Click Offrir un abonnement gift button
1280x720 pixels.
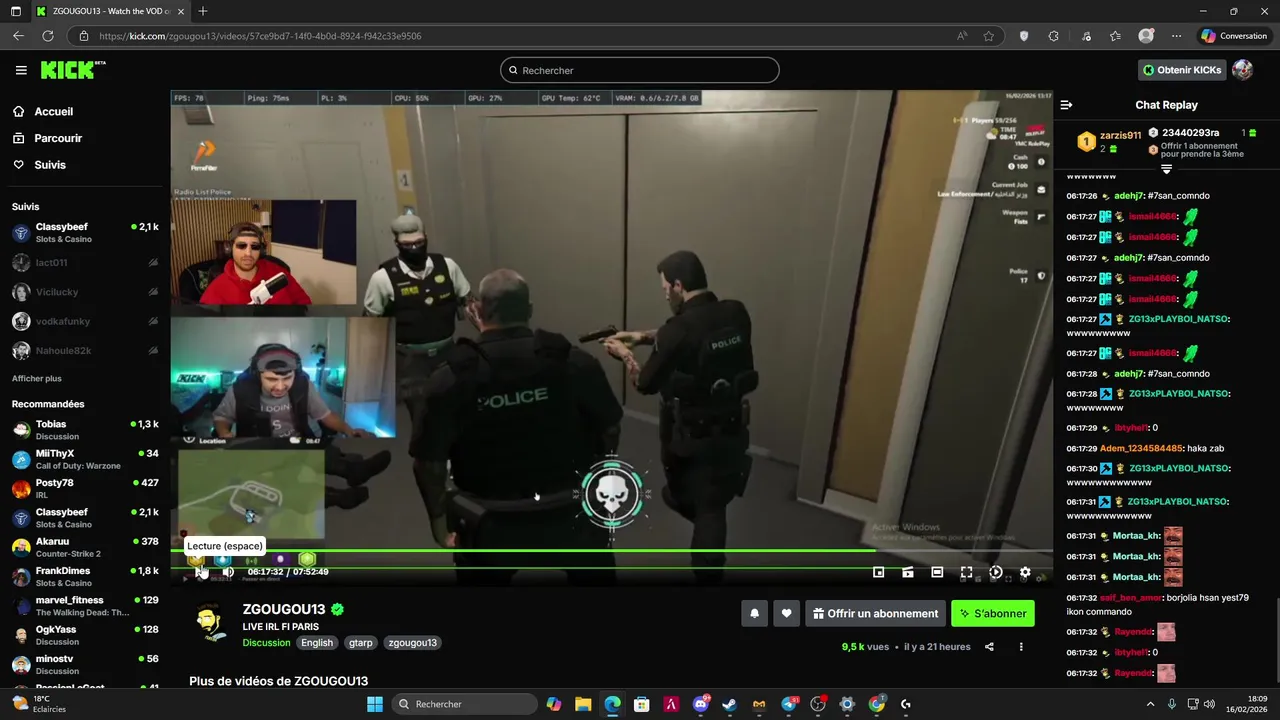875,614
